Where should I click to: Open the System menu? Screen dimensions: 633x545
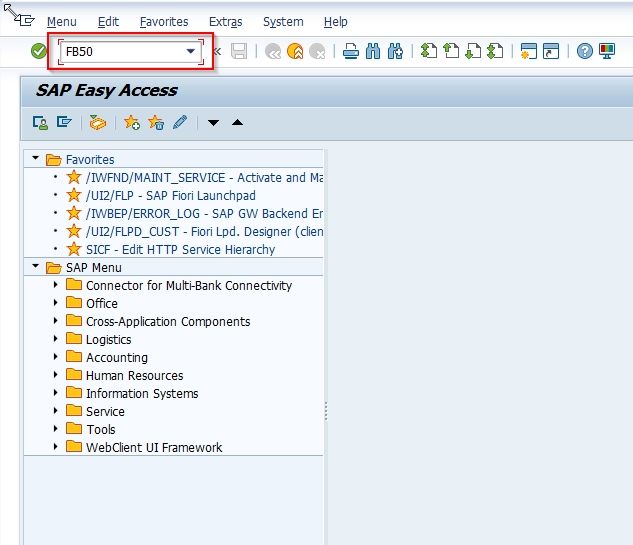283,21
